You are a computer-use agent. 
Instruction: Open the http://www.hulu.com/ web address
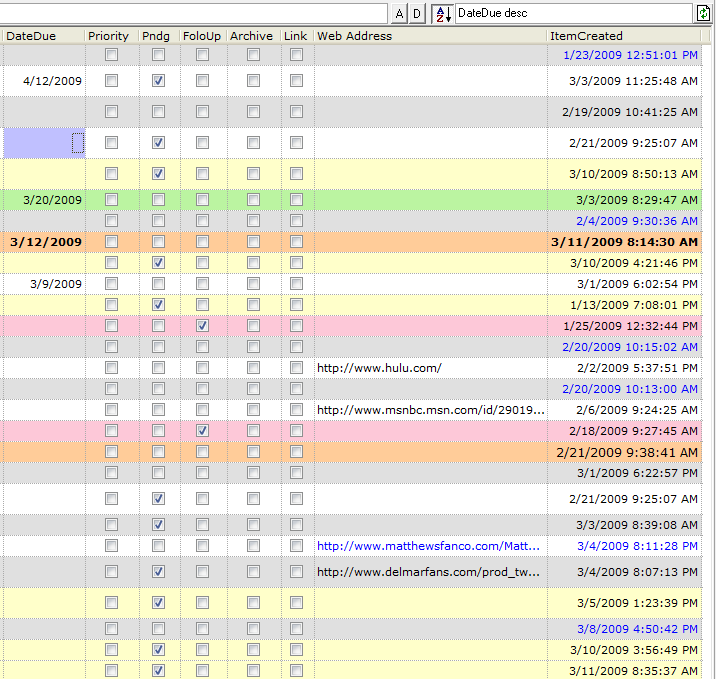pyautogui.click(x=379, y=368)
